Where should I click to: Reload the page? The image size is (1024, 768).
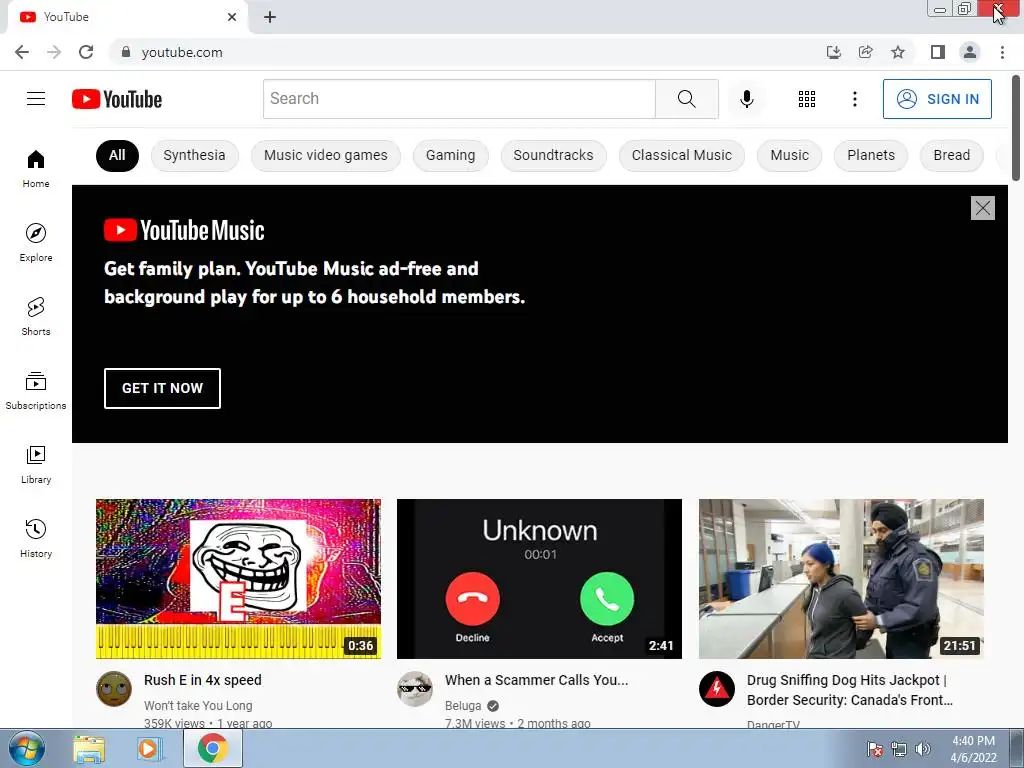tap(86, 52)
